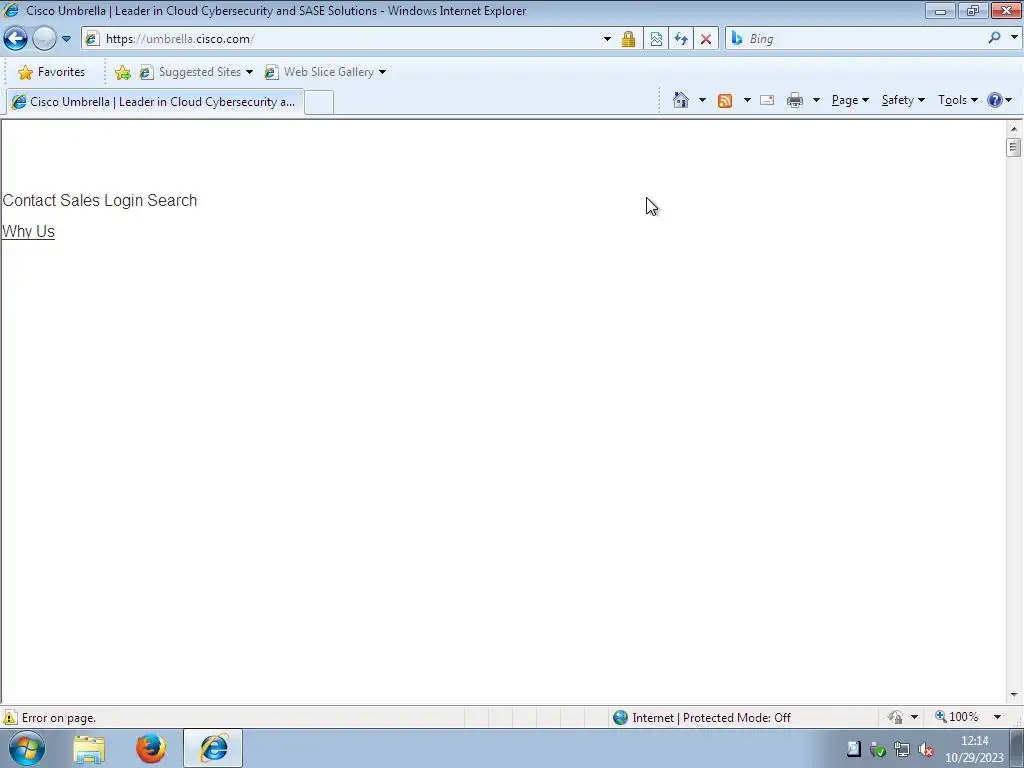Viewport: 1024px width, 768px height.
Task: Click the Home icon in command bar
Action: [x=681, y=100]
